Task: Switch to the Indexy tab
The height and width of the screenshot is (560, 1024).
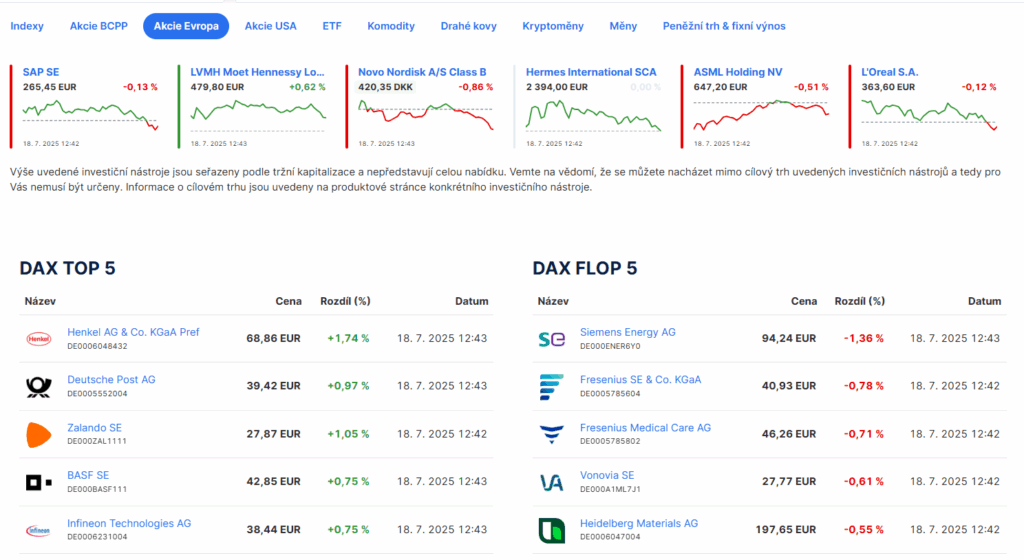Action: [27, 26]
